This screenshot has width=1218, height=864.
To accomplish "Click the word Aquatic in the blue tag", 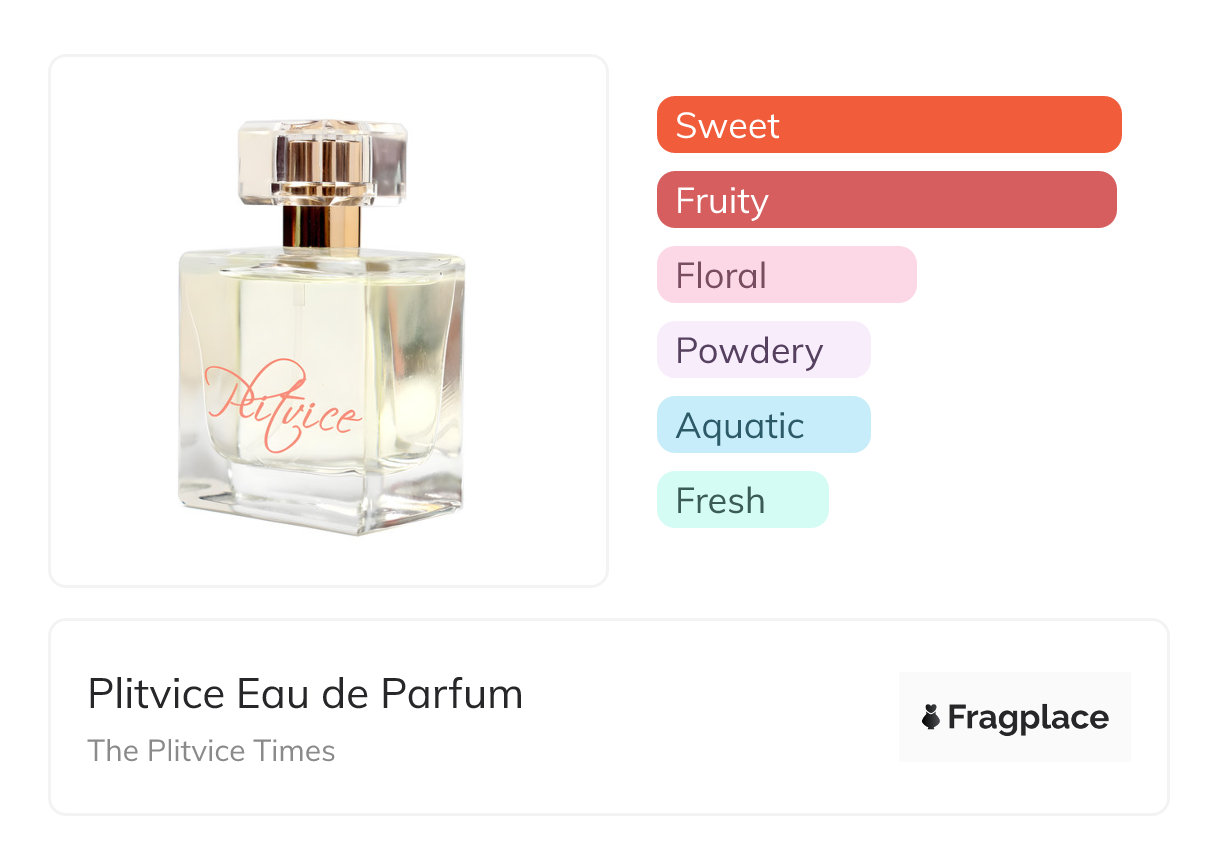I will pyautogui.click(x=740, y=425).
